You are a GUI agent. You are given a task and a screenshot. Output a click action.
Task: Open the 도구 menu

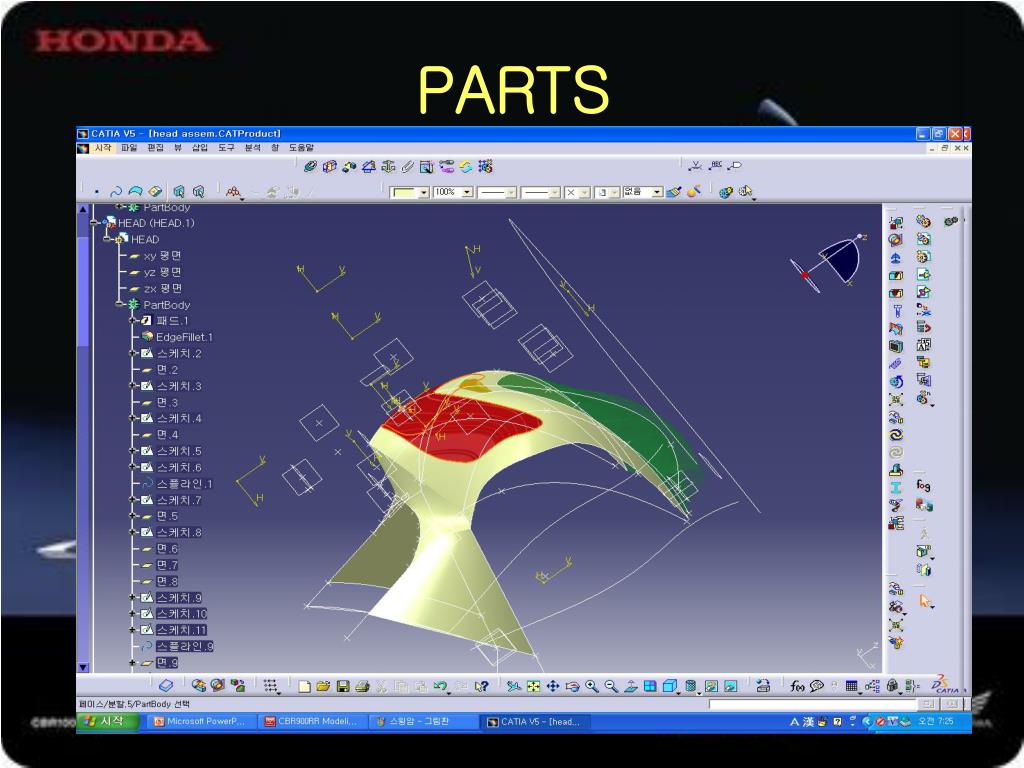(x=226, y=148)
